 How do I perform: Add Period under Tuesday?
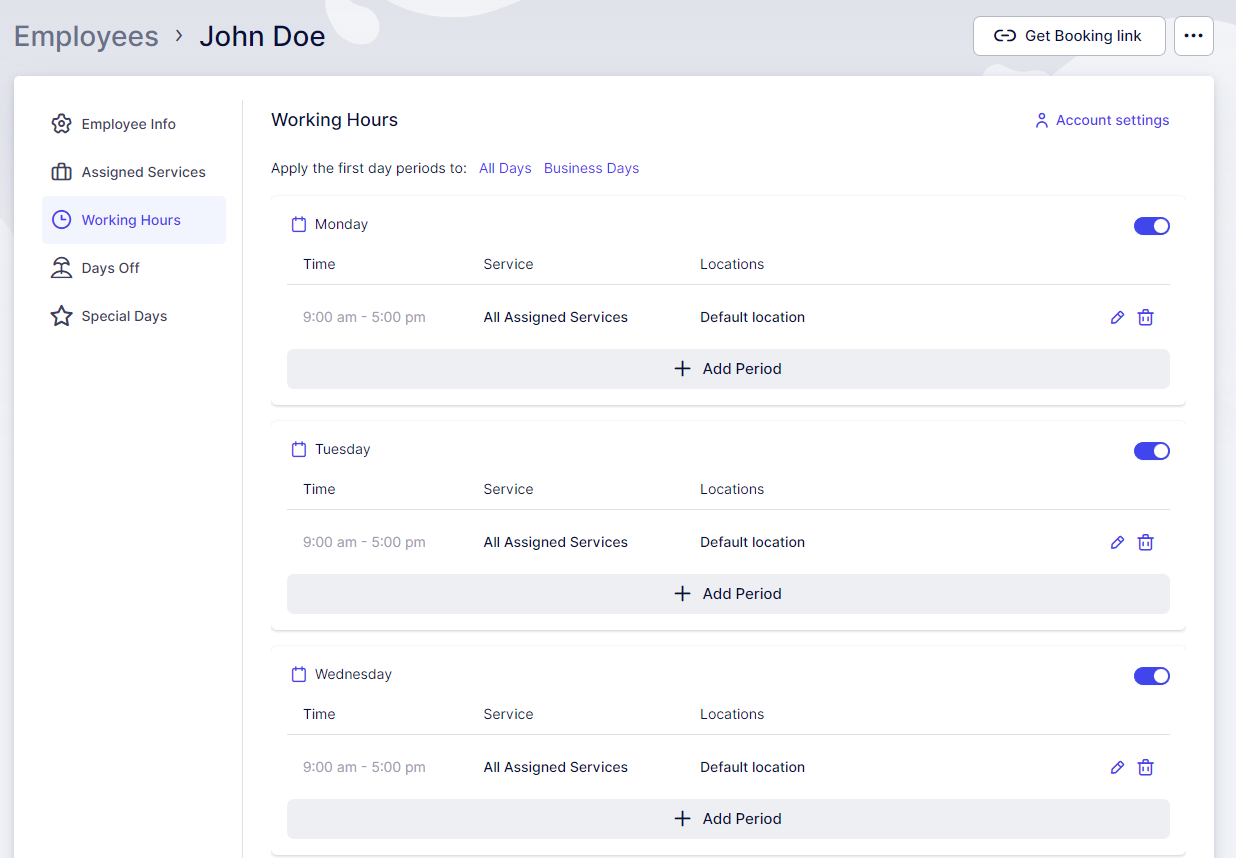click(728, 594)
